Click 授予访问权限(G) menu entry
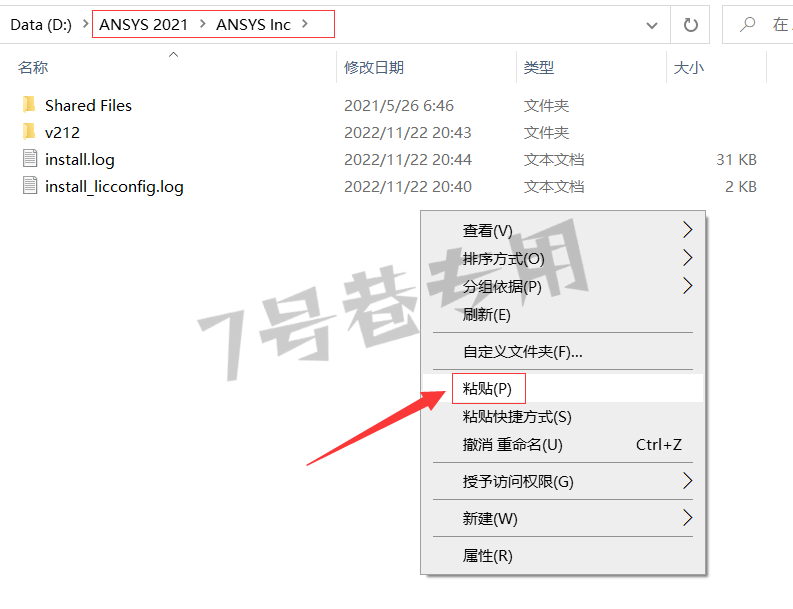This screenshot has height=609, width=793. pyautogui.click(x=563, y=481)
